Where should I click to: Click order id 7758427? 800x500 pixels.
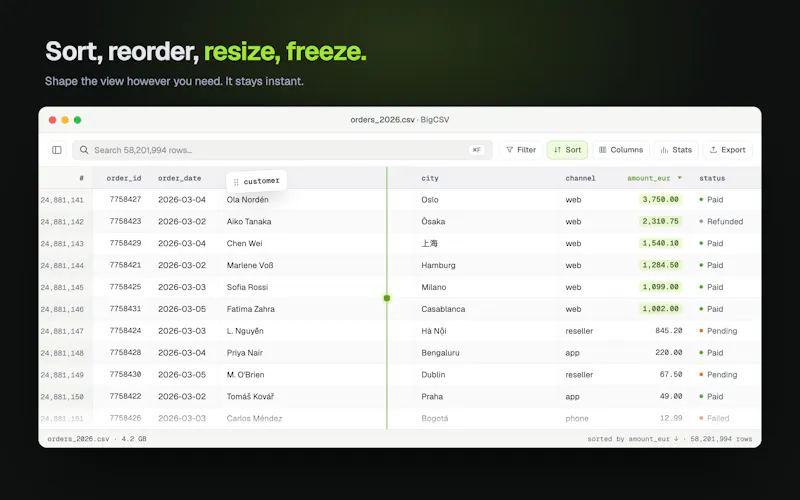click(x=125, y=199)
